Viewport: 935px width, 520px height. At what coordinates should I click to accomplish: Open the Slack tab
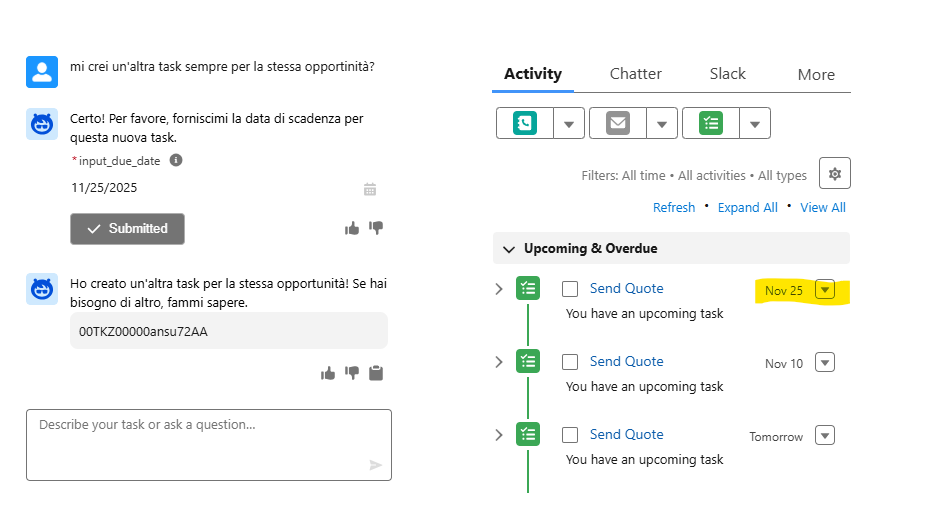[728, 74]
